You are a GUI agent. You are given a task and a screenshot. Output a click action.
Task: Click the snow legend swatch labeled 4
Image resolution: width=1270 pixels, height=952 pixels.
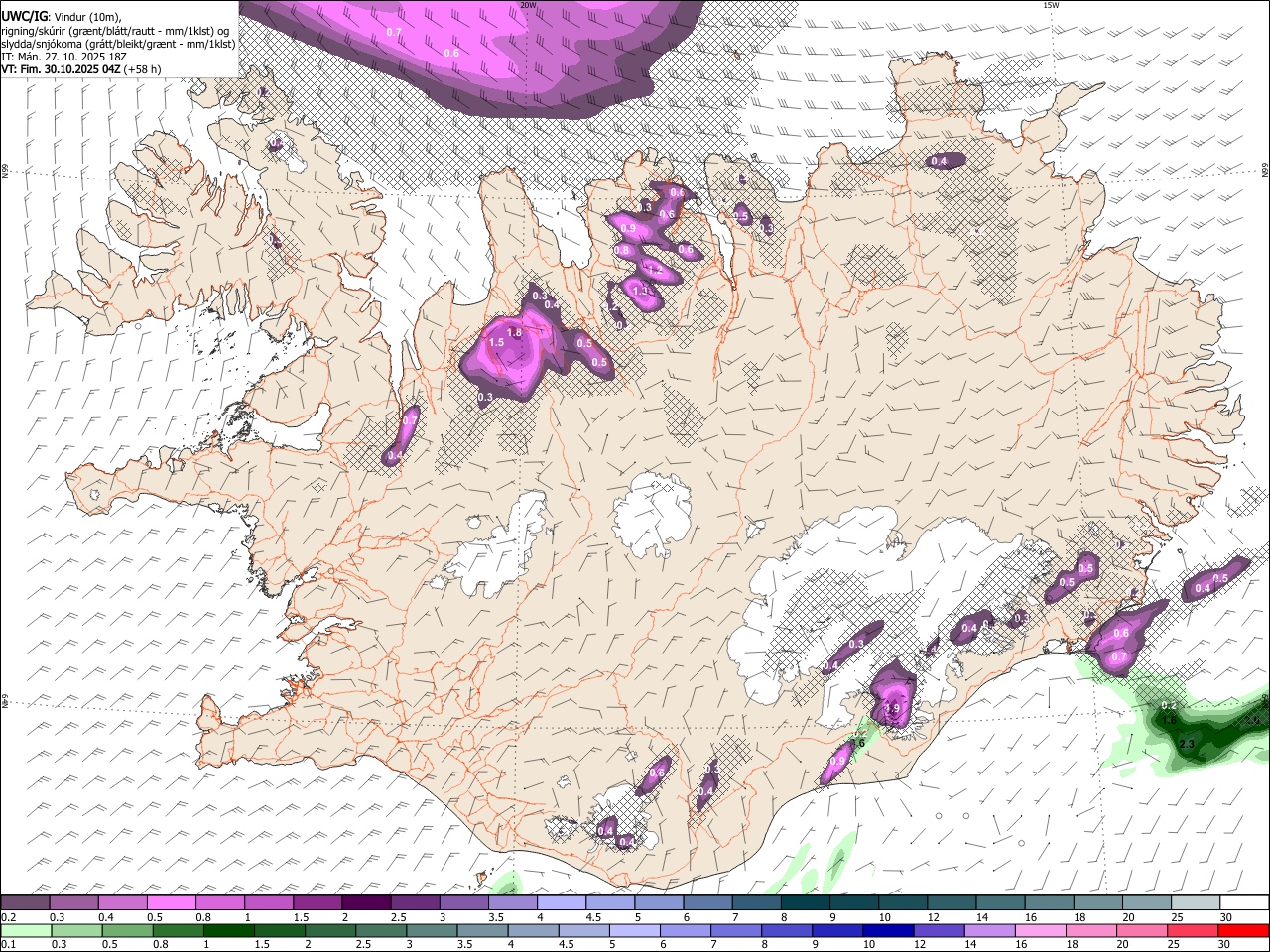pos(561,903)
